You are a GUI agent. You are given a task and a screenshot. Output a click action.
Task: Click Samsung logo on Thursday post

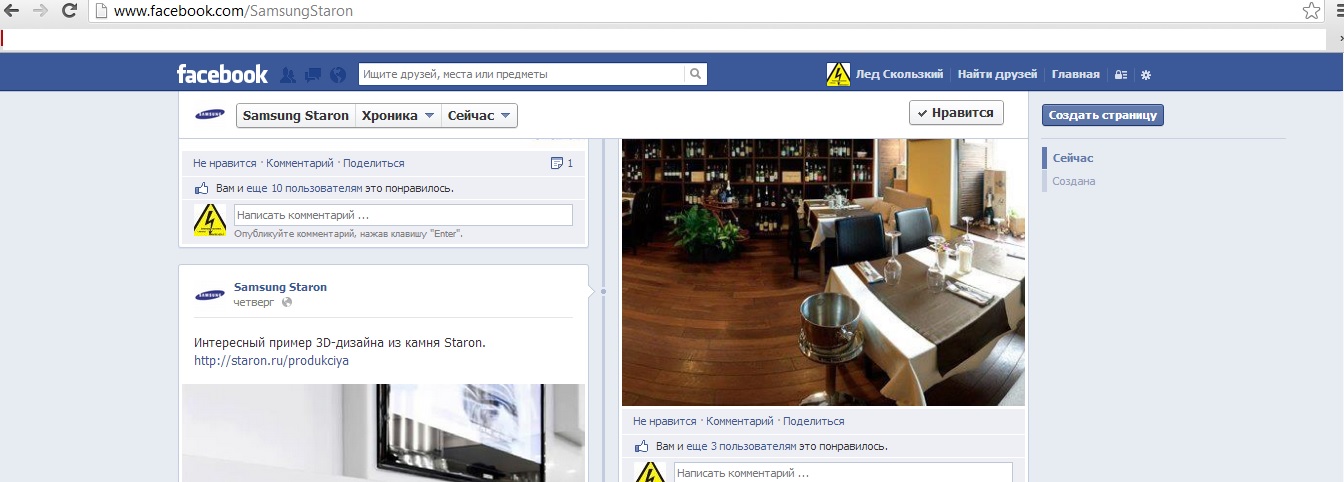point(210,295)
